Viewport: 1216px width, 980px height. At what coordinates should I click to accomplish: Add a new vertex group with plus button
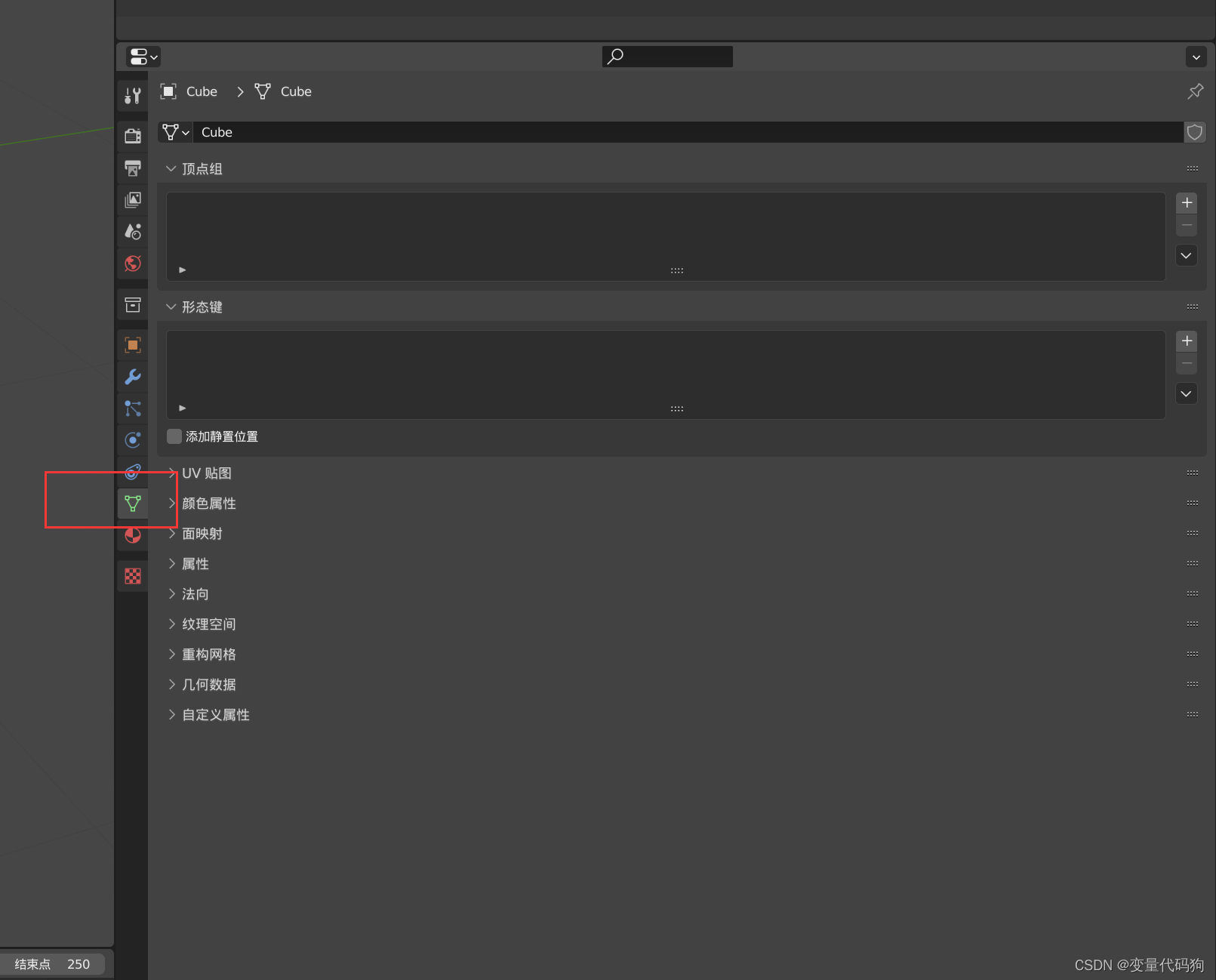[1186, 202]
